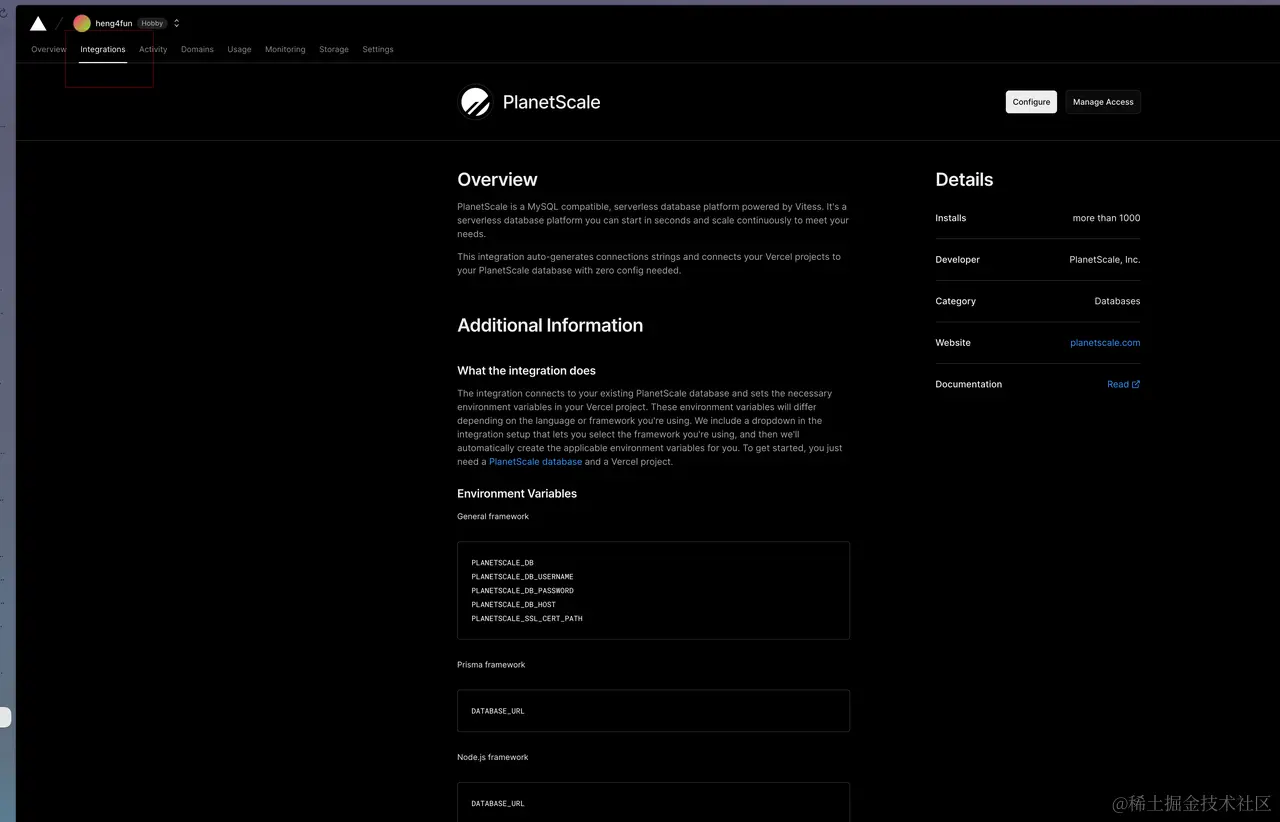Click the Overview section heading
The width and height of the screenshot is (1280, 822).
(497, 180)
